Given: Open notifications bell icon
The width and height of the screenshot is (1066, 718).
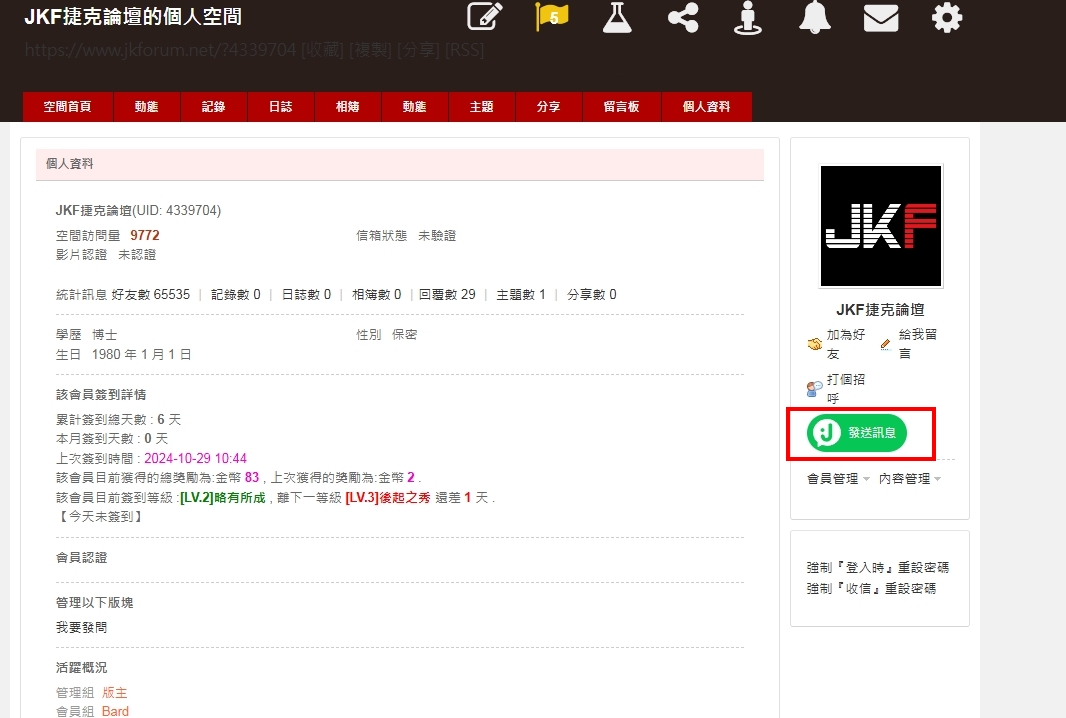Looking at the screenshot, I should 814,17.
